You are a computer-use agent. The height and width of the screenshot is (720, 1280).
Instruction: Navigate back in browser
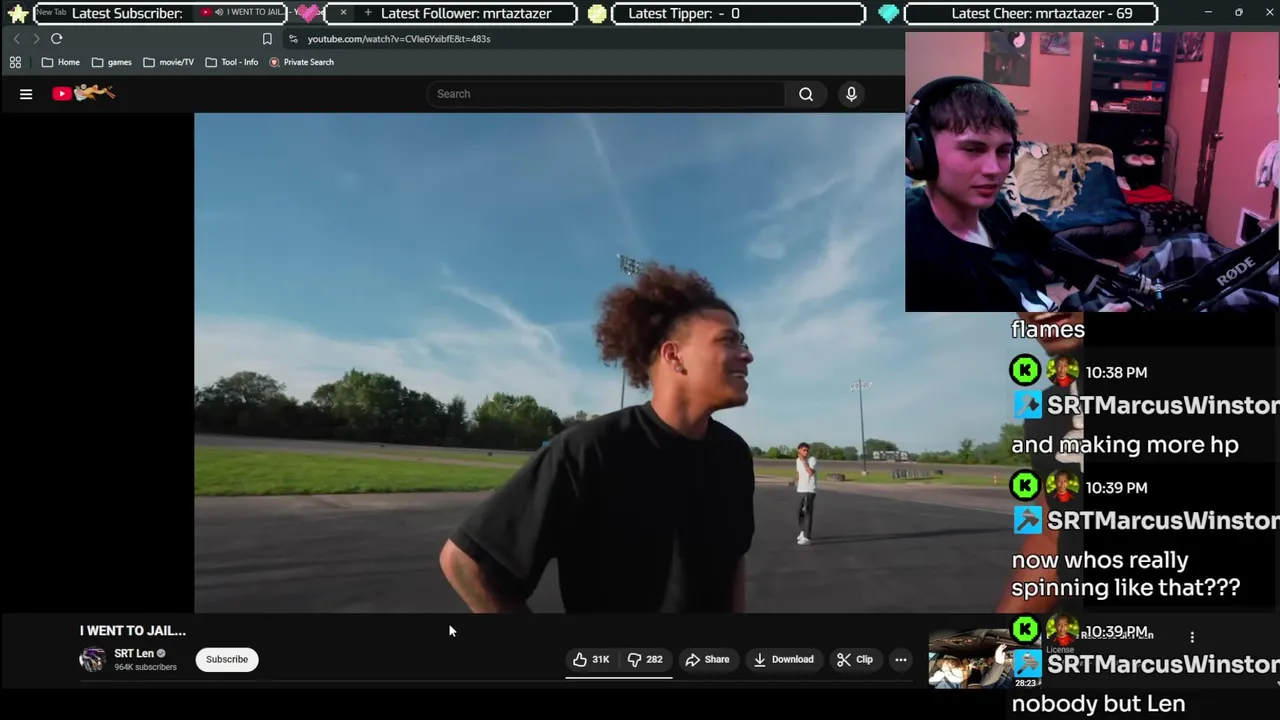click(16, 39)
